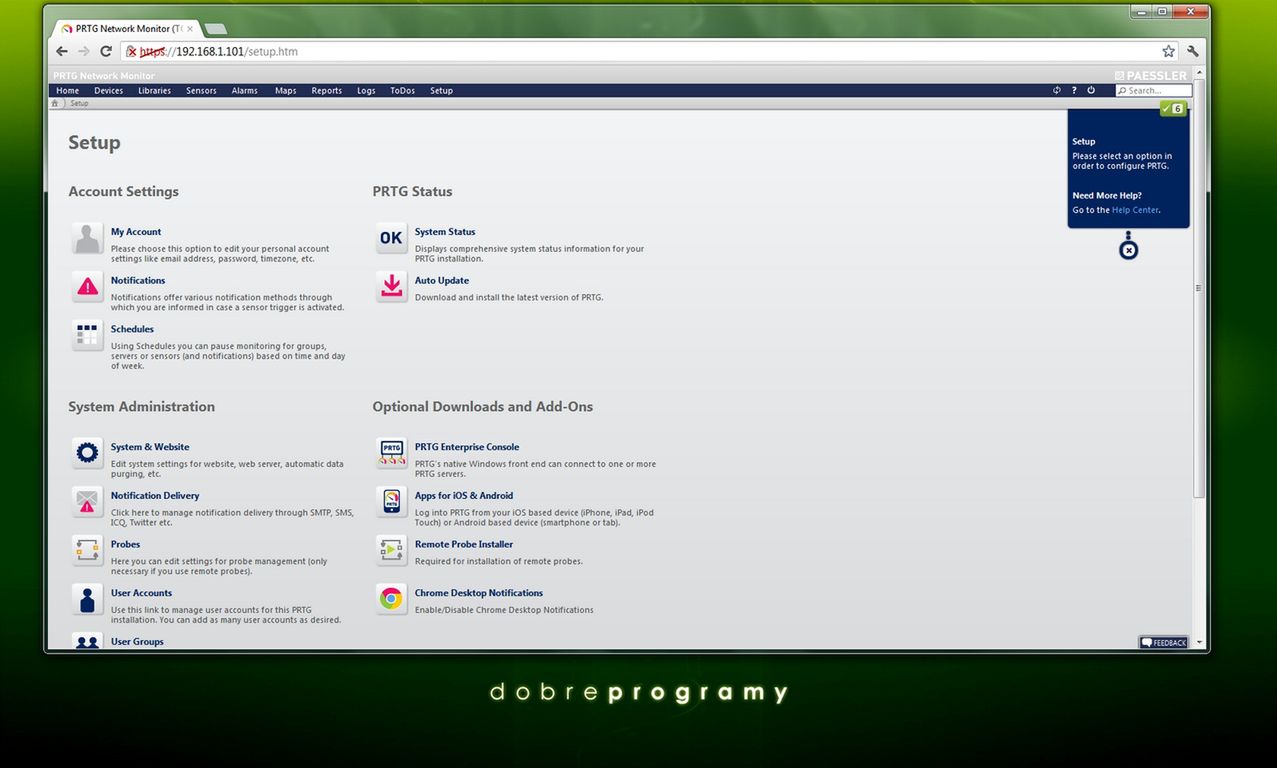1277x768 pixels.
Task: Open the PRTG Enterprise Console link
Action: pos(467,447)
